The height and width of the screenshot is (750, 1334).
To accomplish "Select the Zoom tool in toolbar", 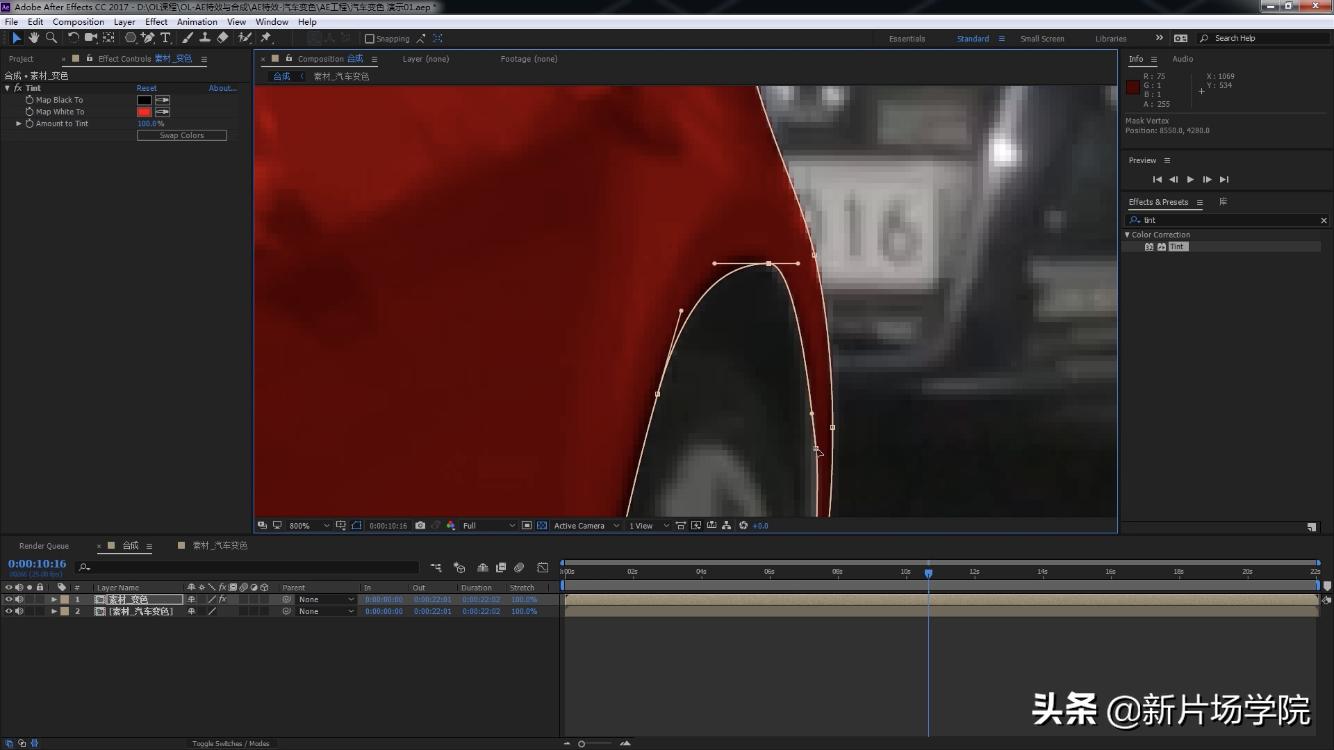I will click(x=51, y=38).
